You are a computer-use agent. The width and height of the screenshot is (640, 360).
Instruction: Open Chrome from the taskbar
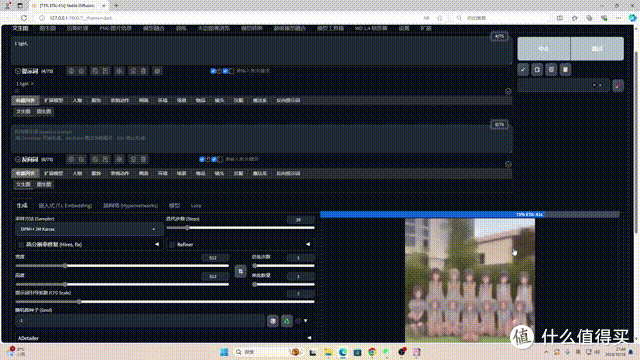(x=372, y=352)
